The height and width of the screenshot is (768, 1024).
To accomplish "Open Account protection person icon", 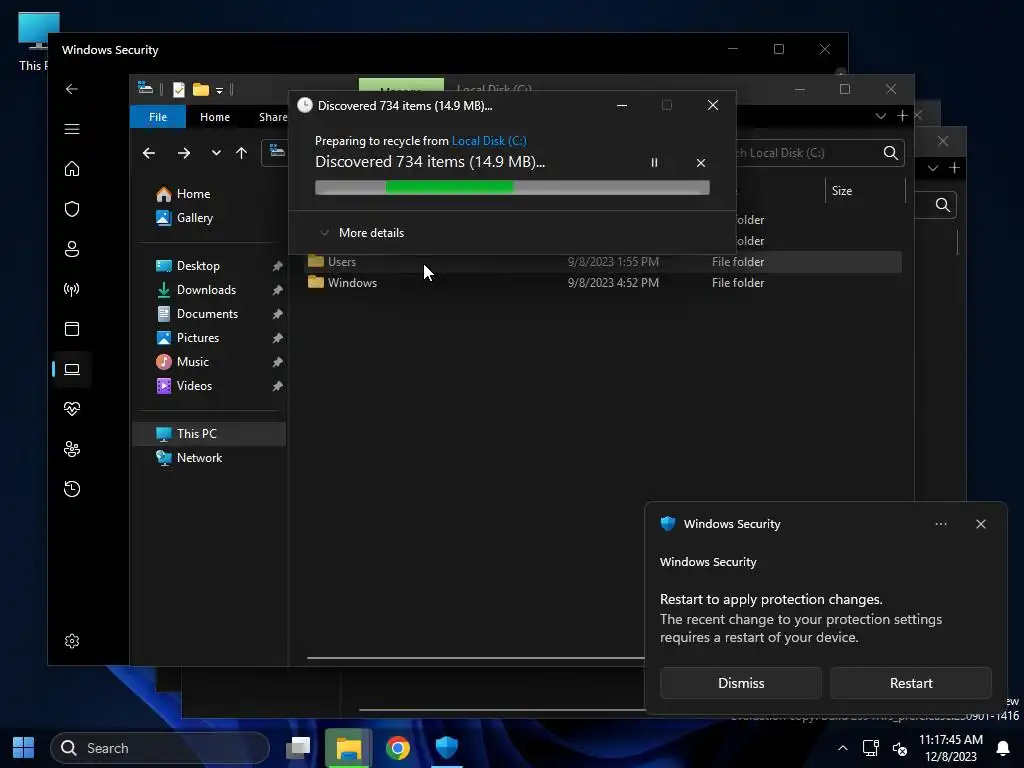I will [72, 249].
